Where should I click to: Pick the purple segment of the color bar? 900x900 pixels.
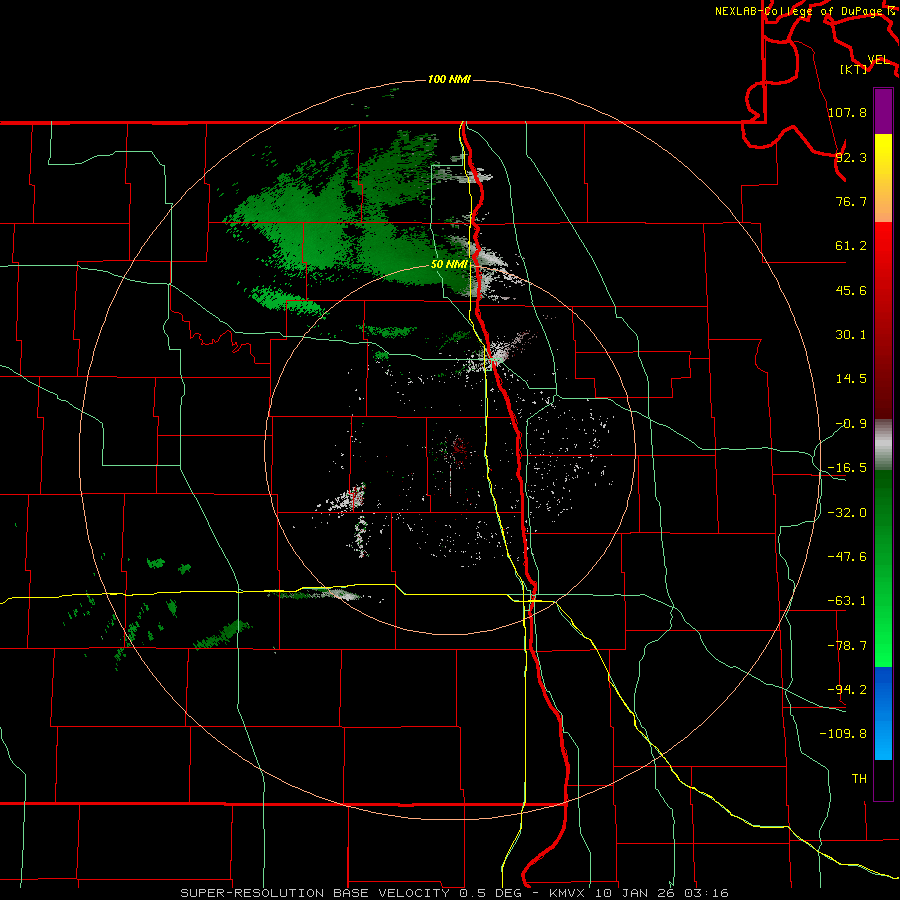pyautogui.click(x=883, y=111)
